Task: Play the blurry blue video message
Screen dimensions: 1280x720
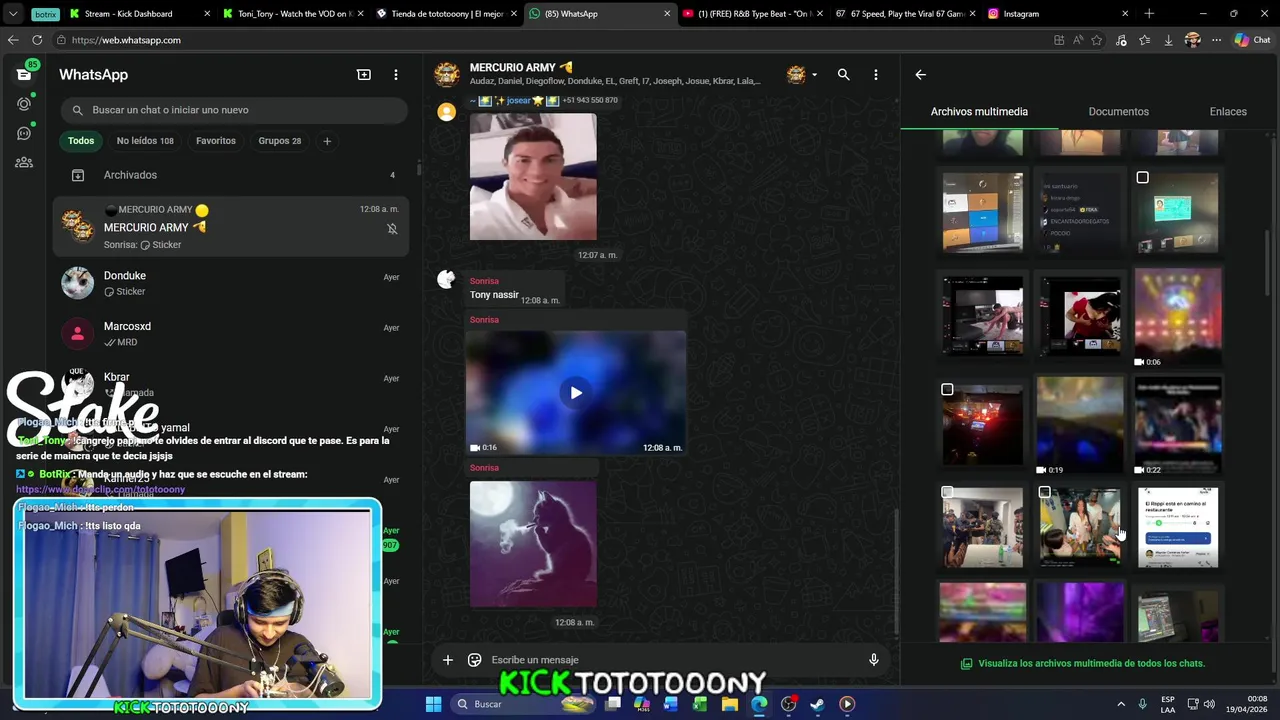Action: tap(576, 393)
